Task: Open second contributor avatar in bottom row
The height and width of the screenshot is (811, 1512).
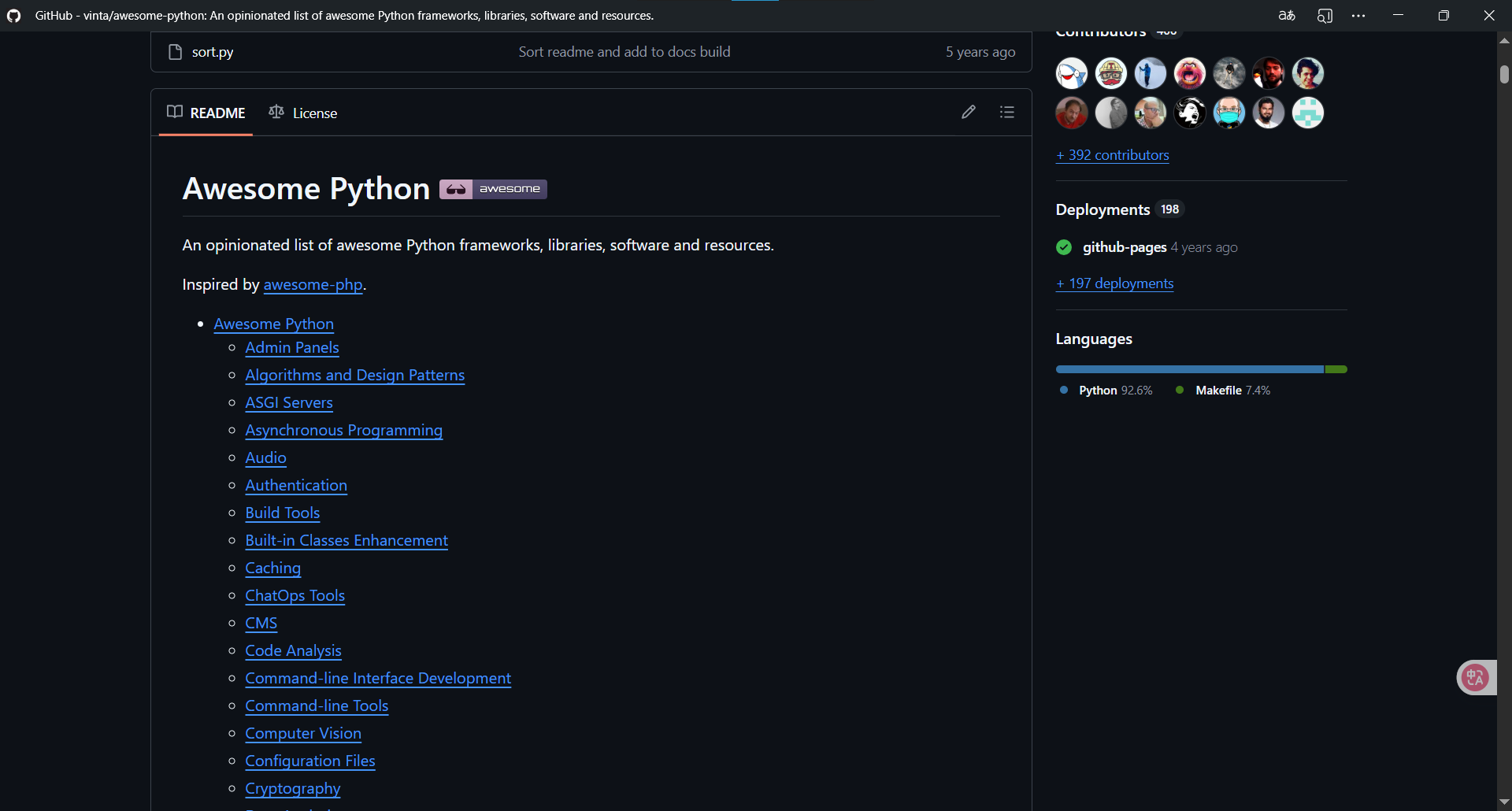Action: tap(1111, 113)
